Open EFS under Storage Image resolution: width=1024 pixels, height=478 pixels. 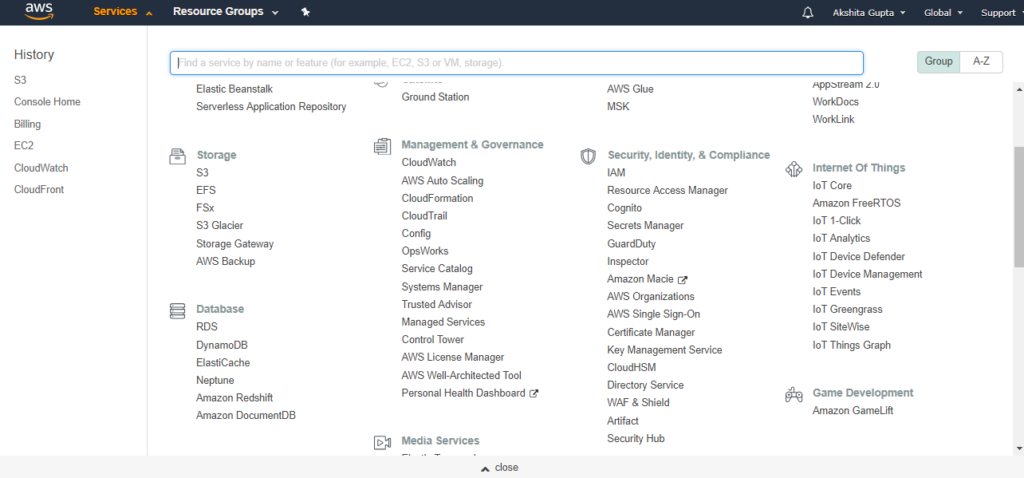click(206, 191)
